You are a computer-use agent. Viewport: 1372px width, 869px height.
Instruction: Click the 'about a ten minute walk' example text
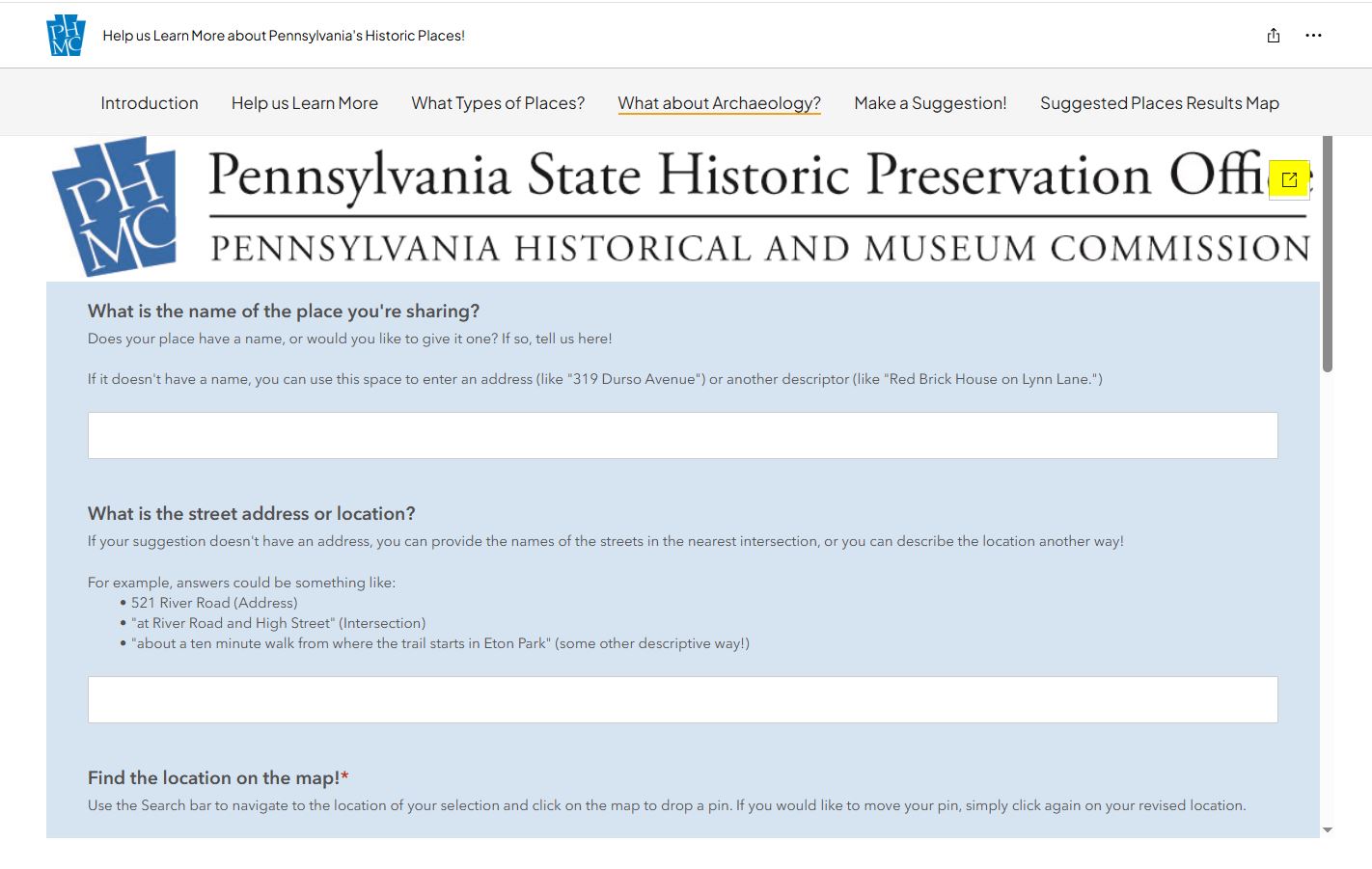[x=440, y=643]
